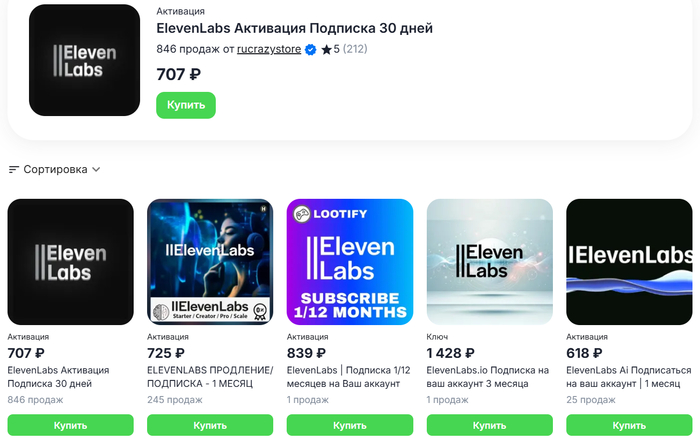Buy the 839 ₽ Lootify subscription
This screenshot has height=439, width=700.
click(350, 425)
